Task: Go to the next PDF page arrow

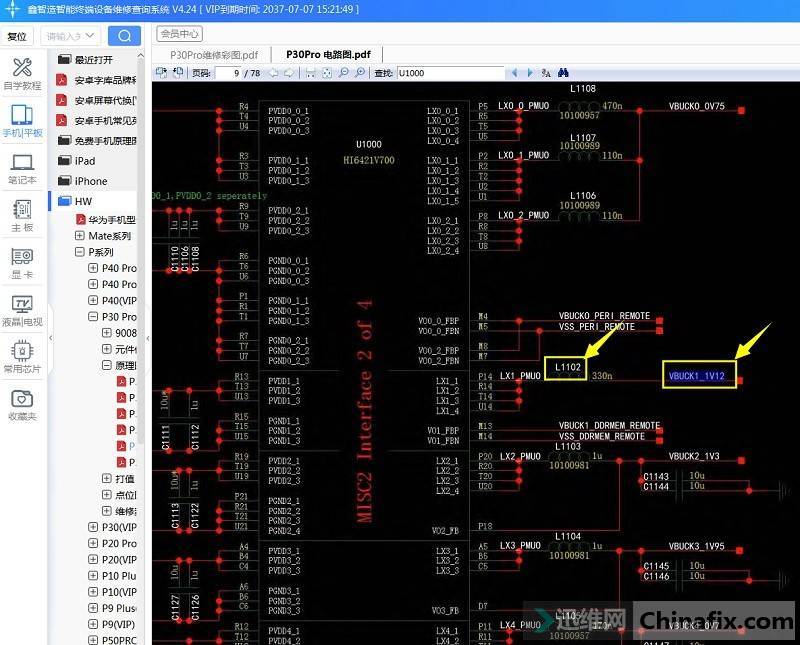Action: click(288, 73)
